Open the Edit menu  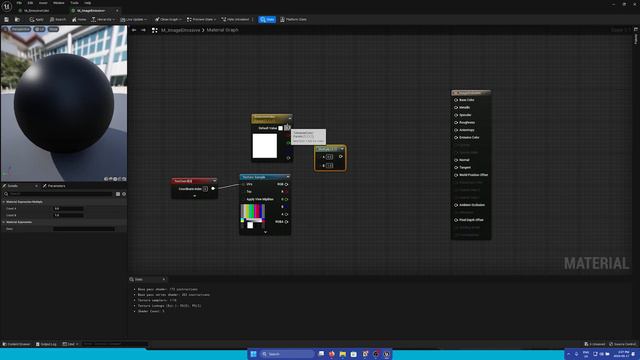tap(30, 3)
